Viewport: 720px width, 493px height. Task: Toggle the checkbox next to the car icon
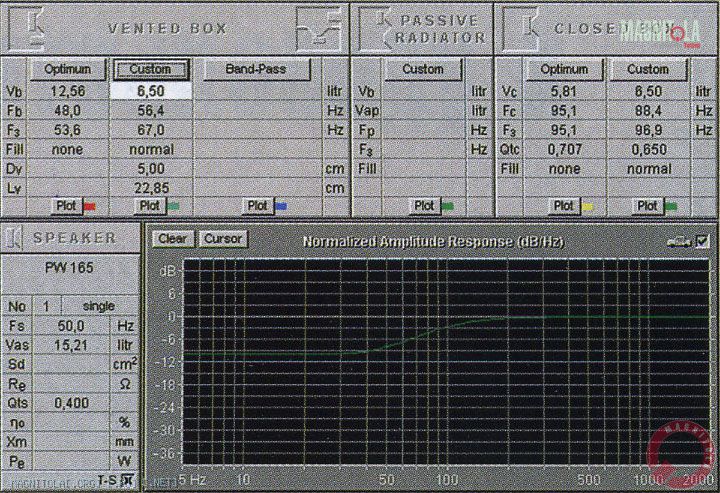click(702, 241)
